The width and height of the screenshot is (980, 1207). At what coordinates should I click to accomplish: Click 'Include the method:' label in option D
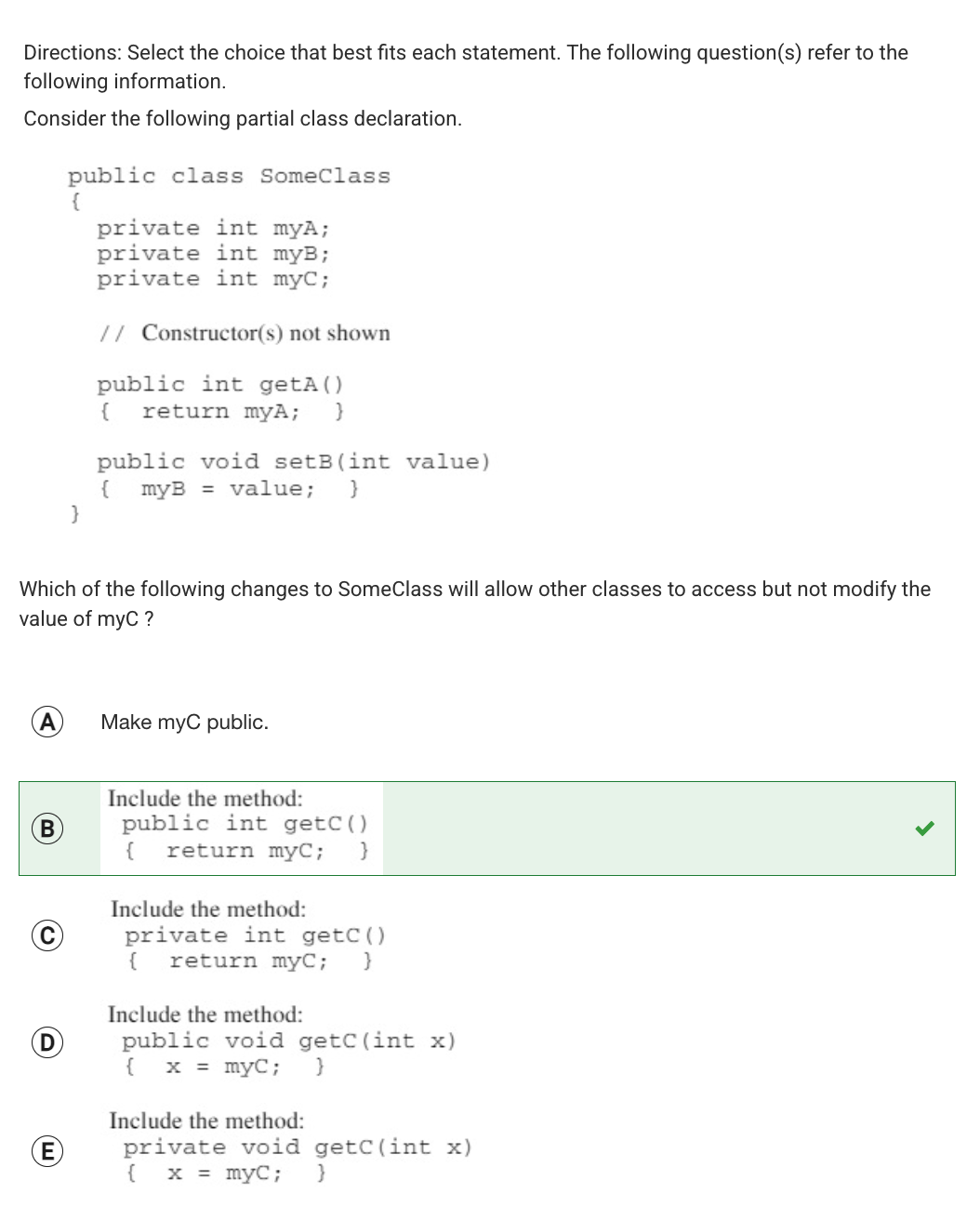pyautogui.click(x=205, y=1014)
